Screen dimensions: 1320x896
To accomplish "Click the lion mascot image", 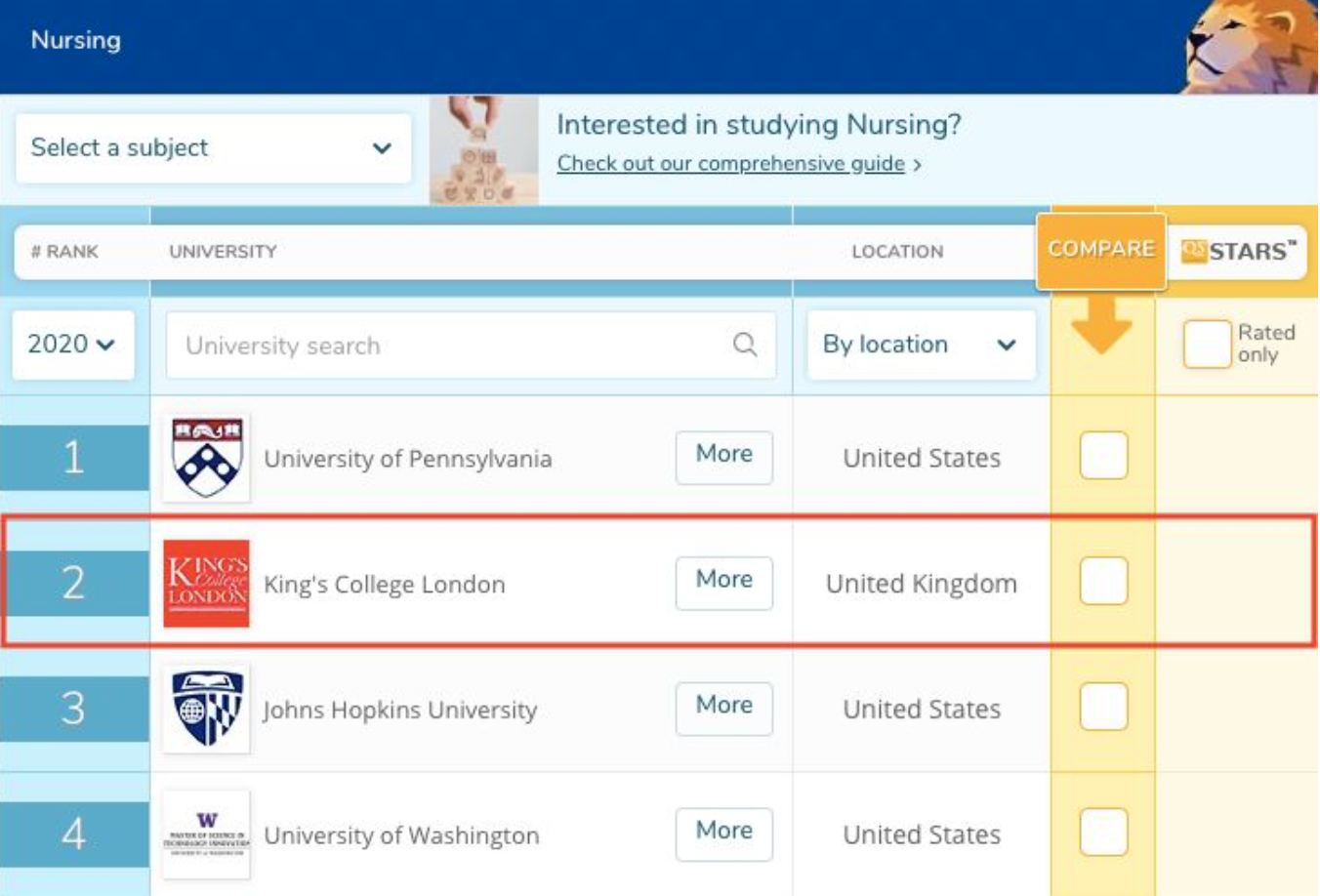I will point(1250,47).
